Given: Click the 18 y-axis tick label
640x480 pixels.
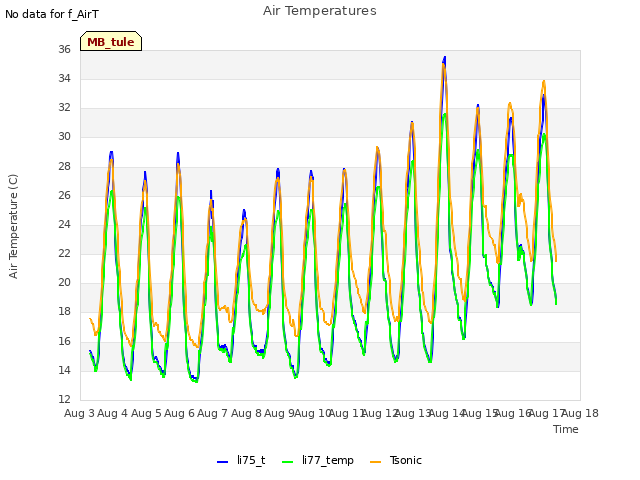Looking at the screenshot, I should point(64,312).
